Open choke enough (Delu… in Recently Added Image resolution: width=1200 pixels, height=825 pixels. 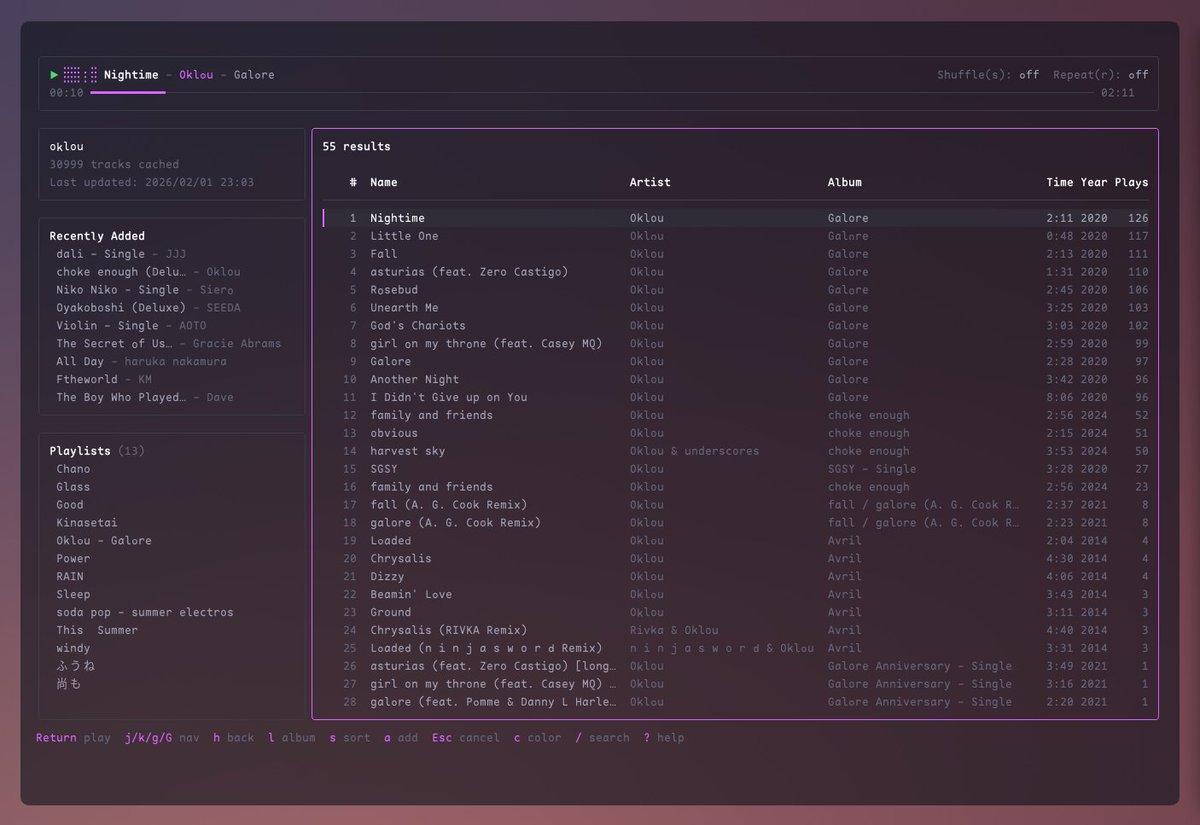(148, 272)
